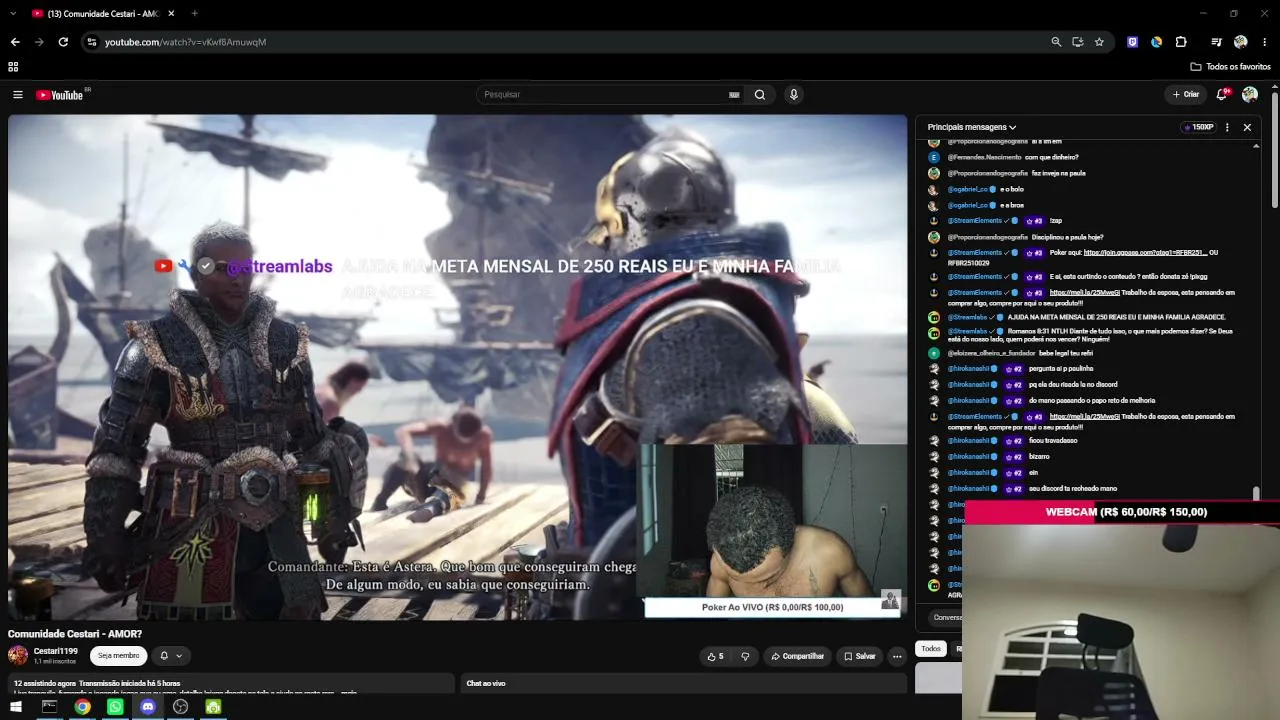1280x720 pixels.
Task: Click the YouTube search magnifier button
Action: click(x=760, y=95)
